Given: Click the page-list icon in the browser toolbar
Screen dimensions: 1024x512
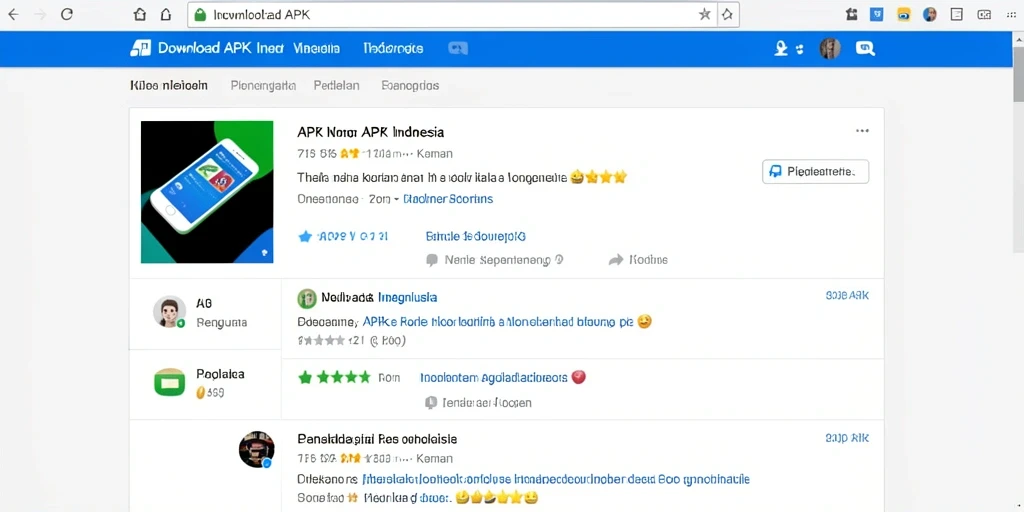Looking at the screenshot, I should point(957,14).
